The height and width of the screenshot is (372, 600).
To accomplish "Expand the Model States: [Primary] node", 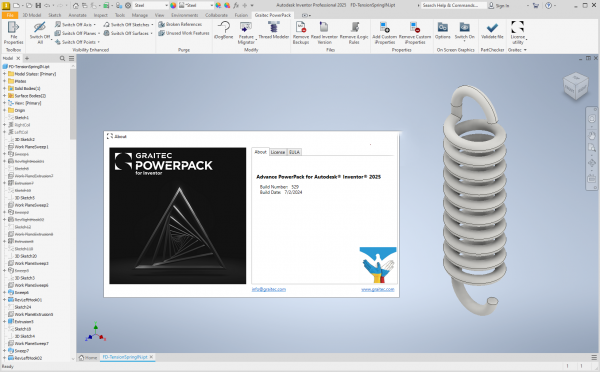I will pyautogui.click(x=4, y=74).
